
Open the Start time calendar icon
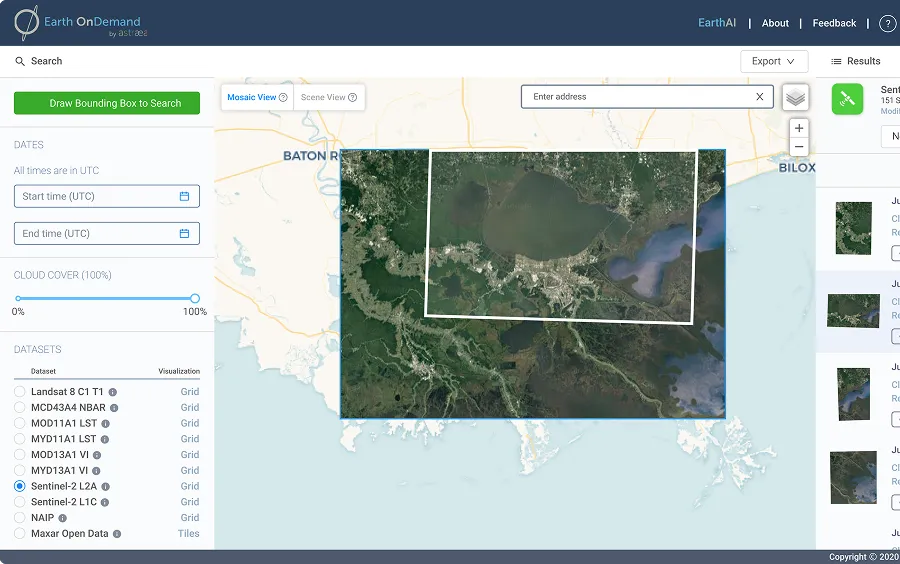(184, 196)
